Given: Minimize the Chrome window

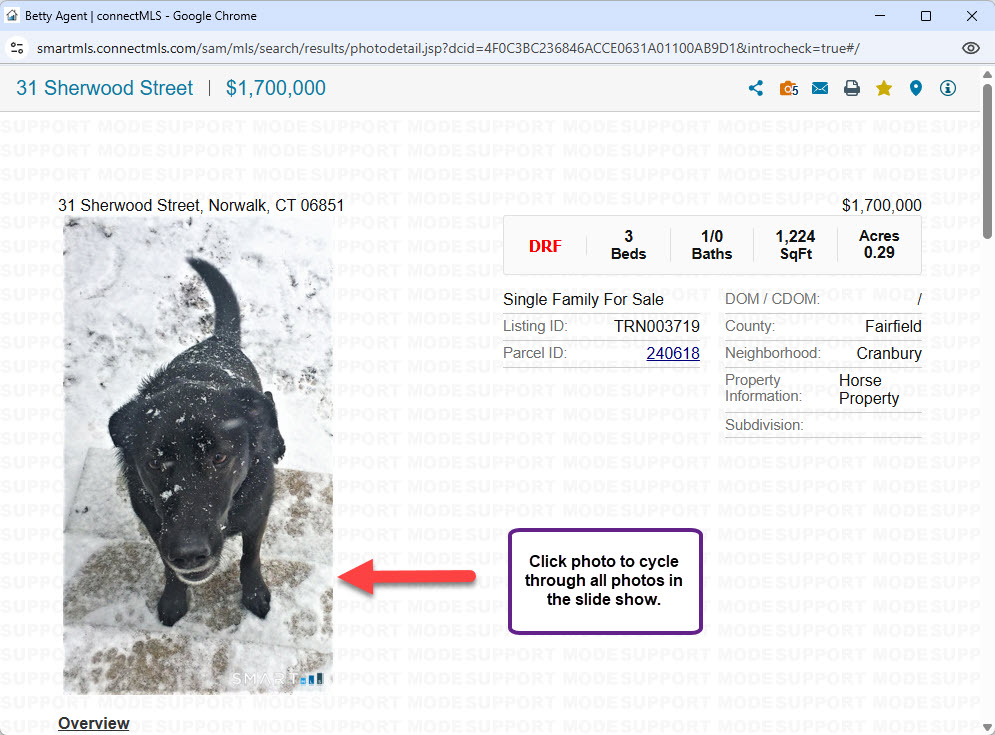Looking at the screenshot, I should [880, 16].
